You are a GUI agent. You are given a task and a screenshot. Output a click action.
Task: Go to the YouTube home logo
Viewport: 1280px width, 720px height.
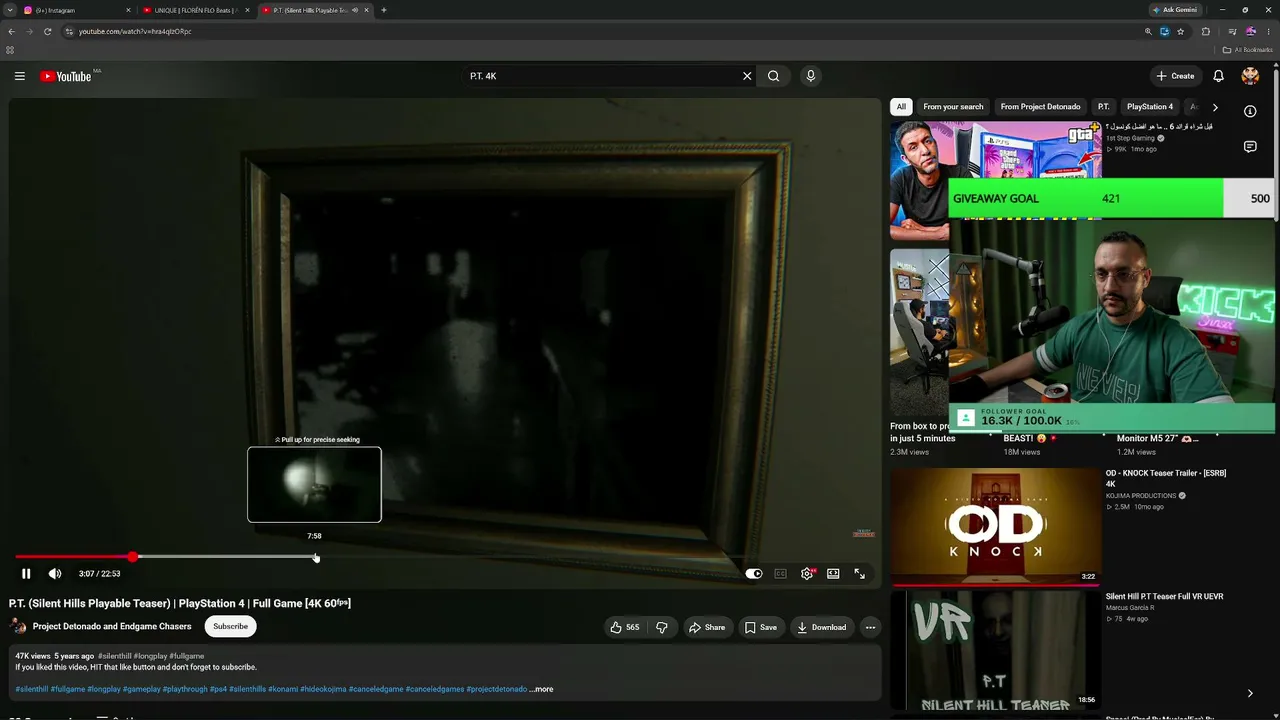[x=66, y=76]
